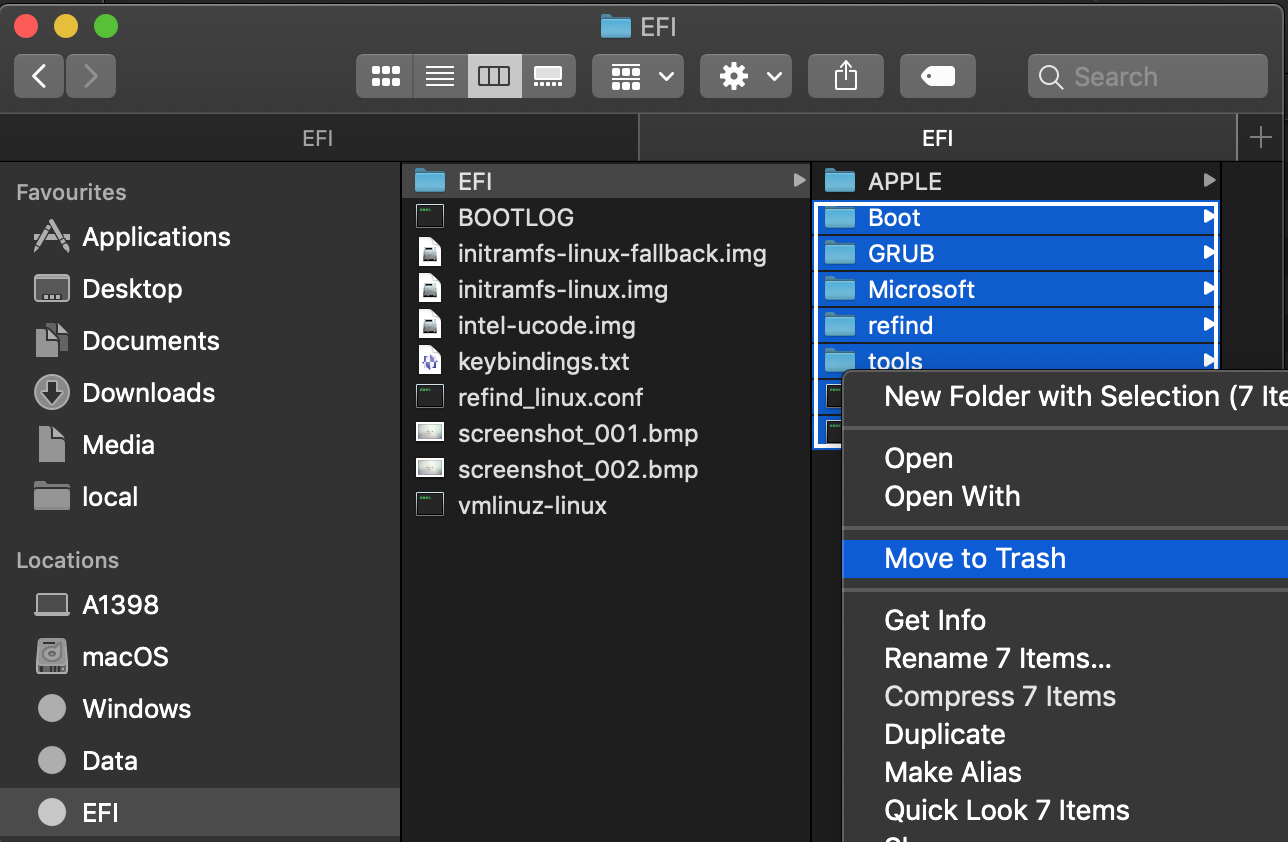The height and width of the screenshot is (842, 1288).
Task: Expand the GRUB folder arrow
Action: (x=1210, y=253)
